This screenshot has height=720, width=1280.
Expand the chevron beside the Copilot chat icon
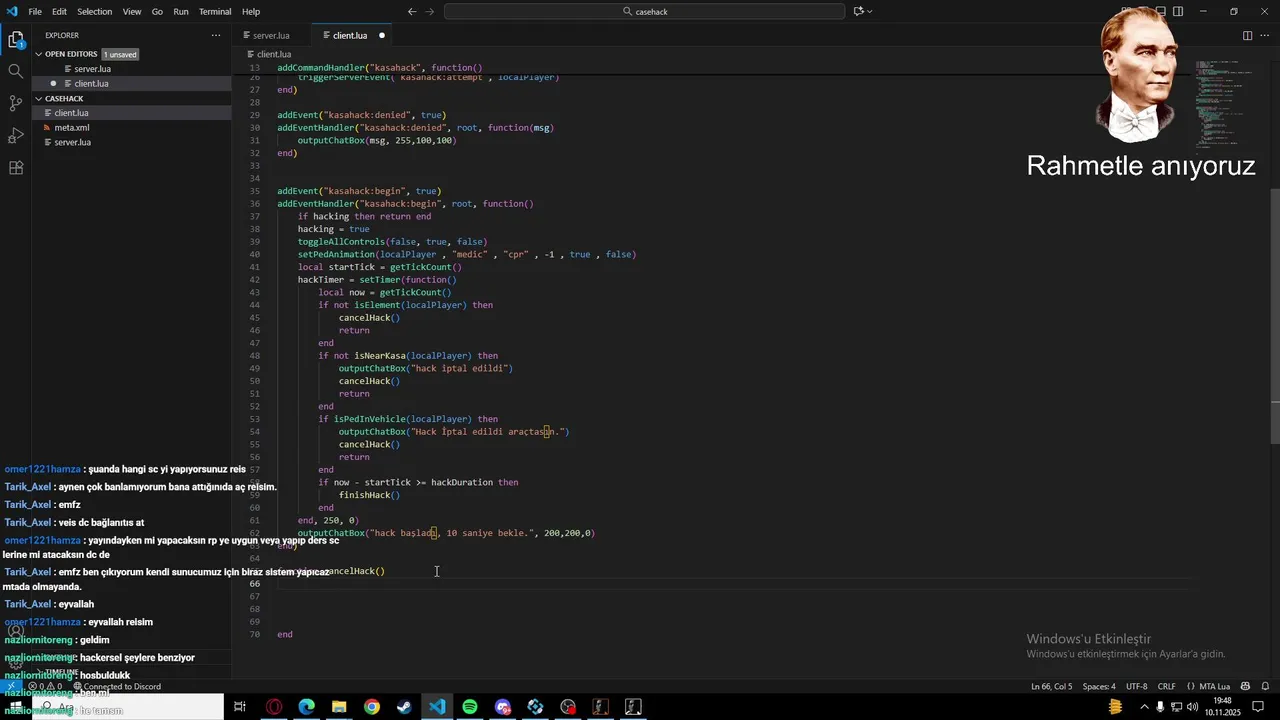click(x=870, y=11)
